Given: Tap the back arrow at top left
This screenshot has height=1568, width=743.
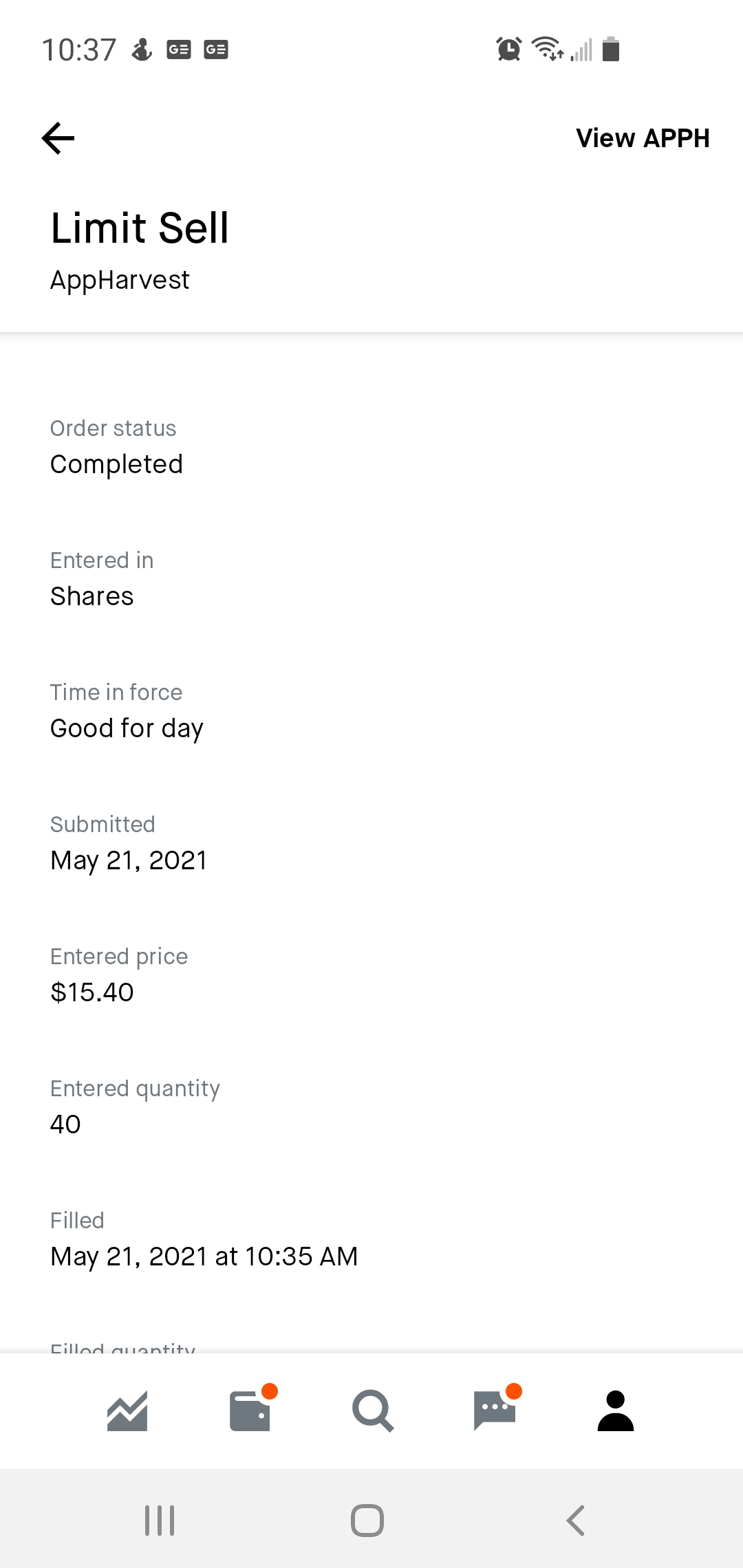Looking at the screenshot, I should (58, 138).
